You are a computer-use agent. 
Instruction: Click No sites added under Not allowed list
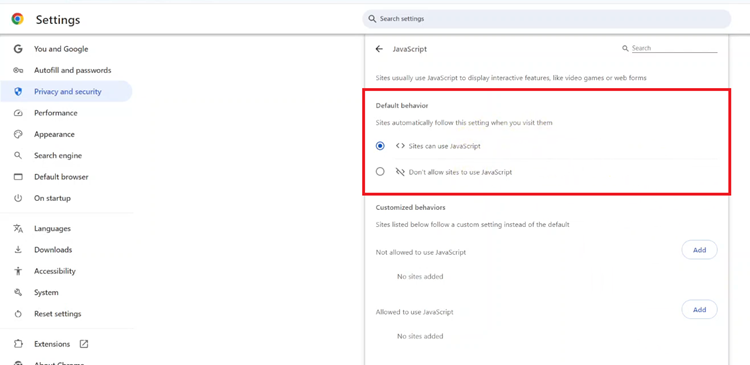point(420,277)
